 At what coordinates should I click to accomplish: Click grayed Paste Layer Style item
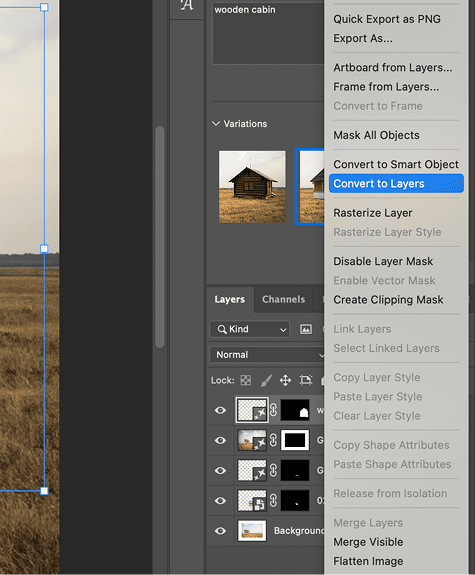click(x=377, y=397)
